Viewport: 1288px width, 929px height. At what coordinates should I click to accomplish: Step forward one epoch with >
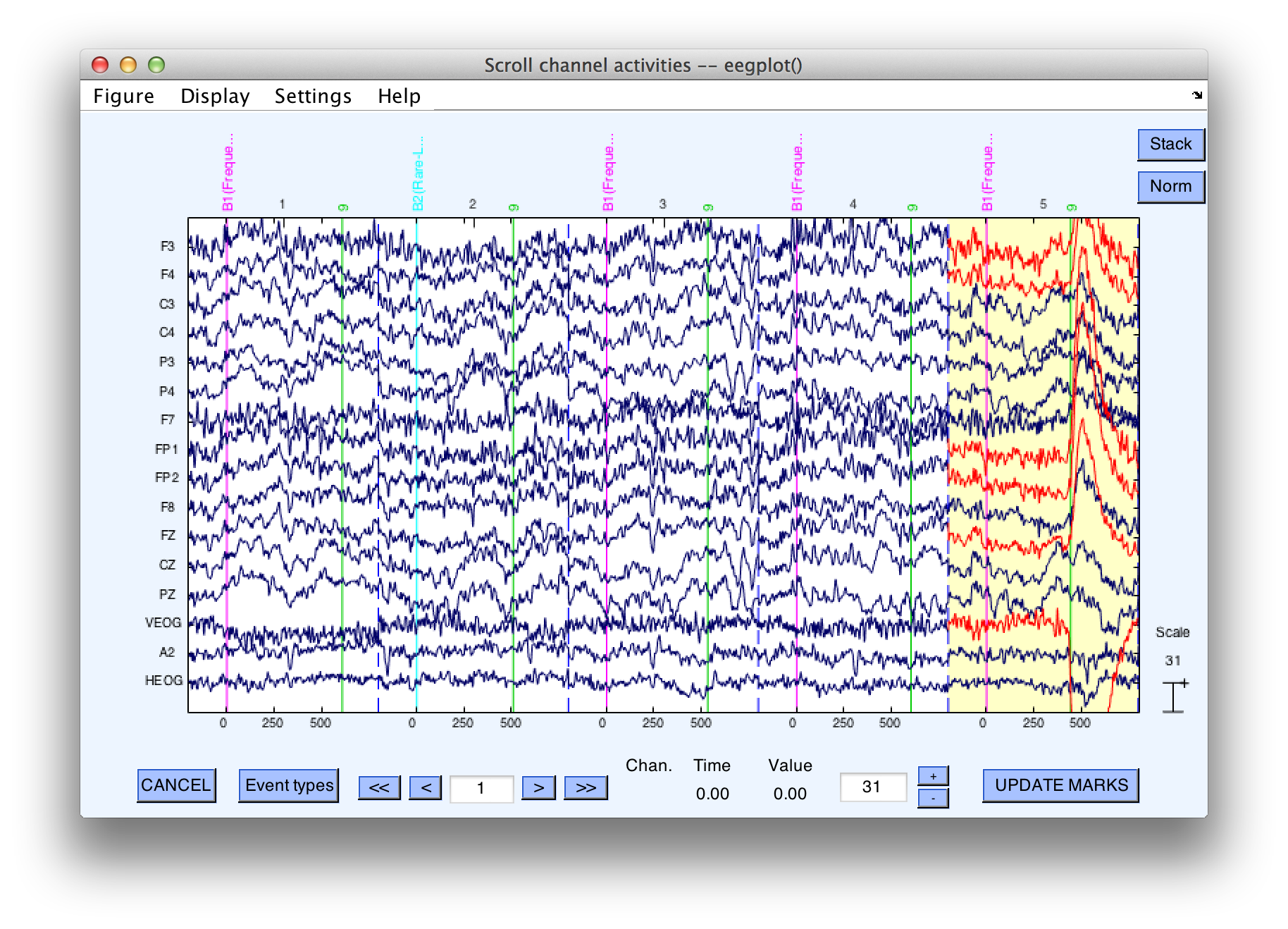pyautogui.click(x=538, y=787)
